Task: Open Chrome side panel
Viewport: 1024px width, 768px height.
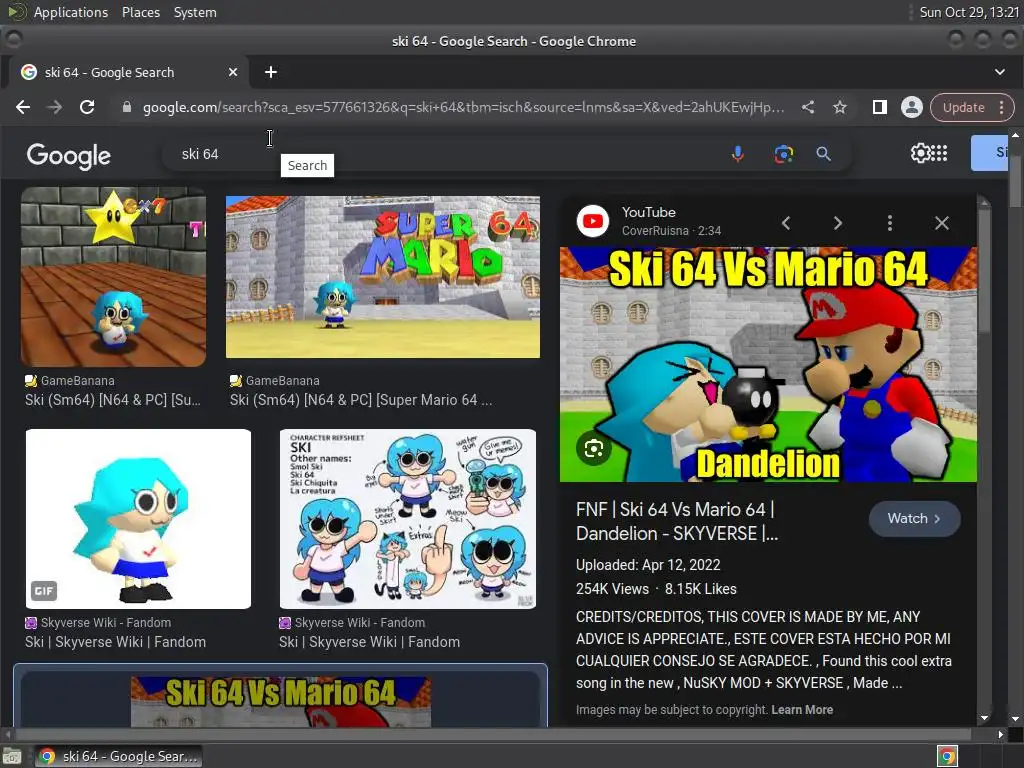Action: tap(880, 107)
